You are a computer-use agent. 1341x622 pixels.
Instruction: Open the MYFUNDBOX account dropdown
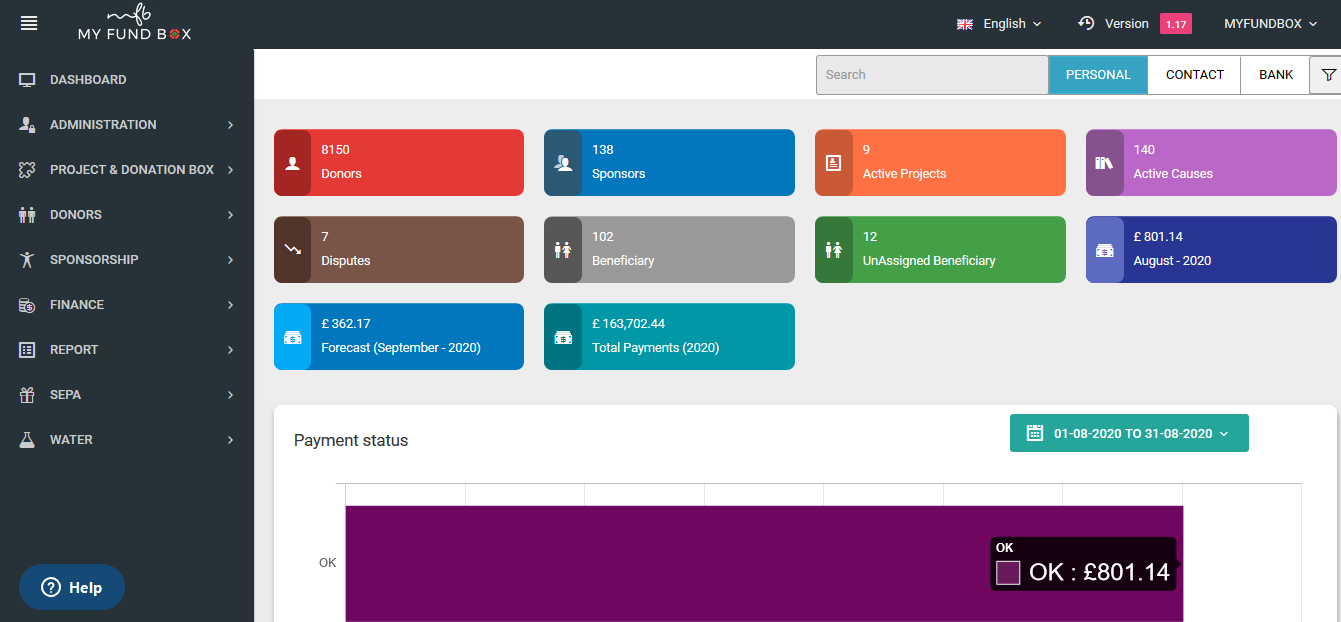[x=1271, y=24]
